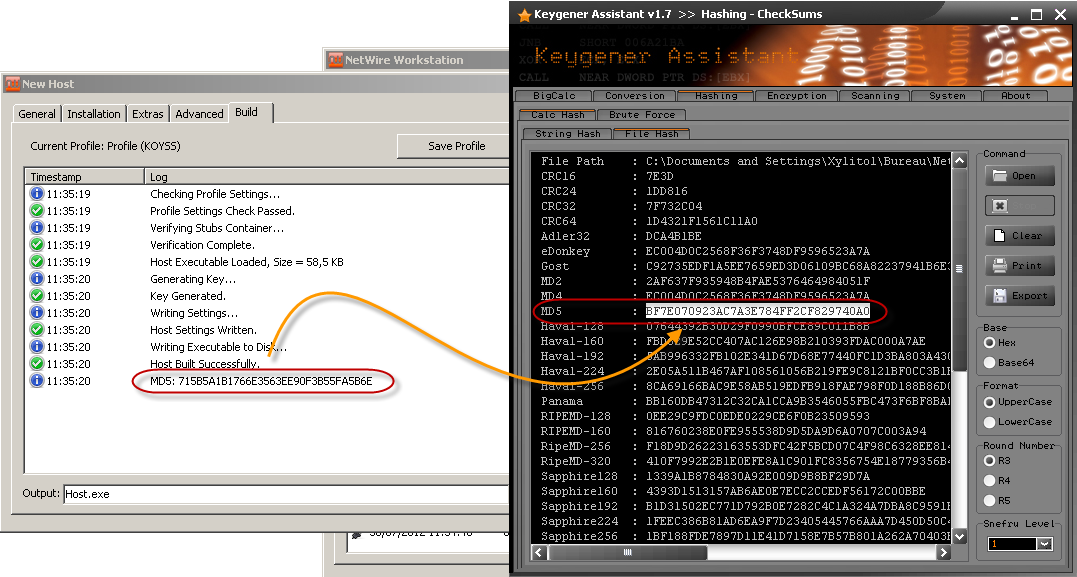The image size is (1077, 577).
Task: Click the Keygener Assistant star title icon
Action: [x=524, y=14]
